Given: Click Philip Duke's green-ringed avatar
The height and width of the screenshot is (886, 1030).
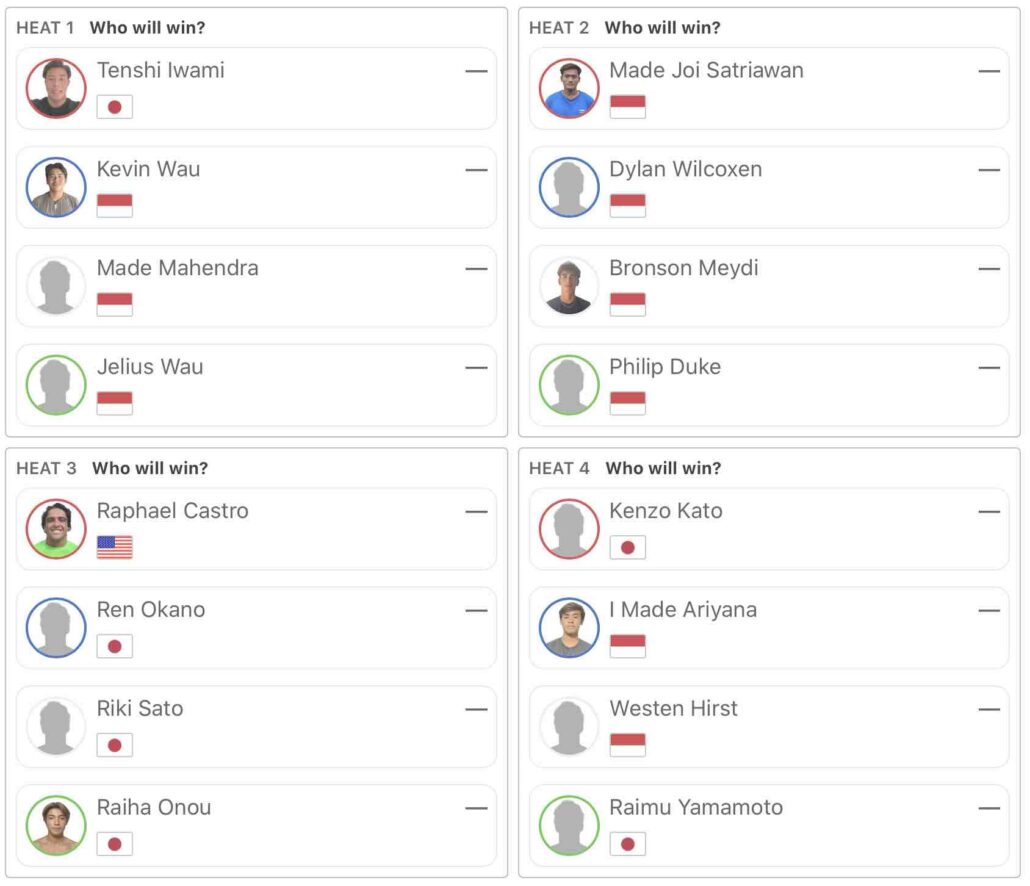Looking at the screenshot, I should coord(569,385).
